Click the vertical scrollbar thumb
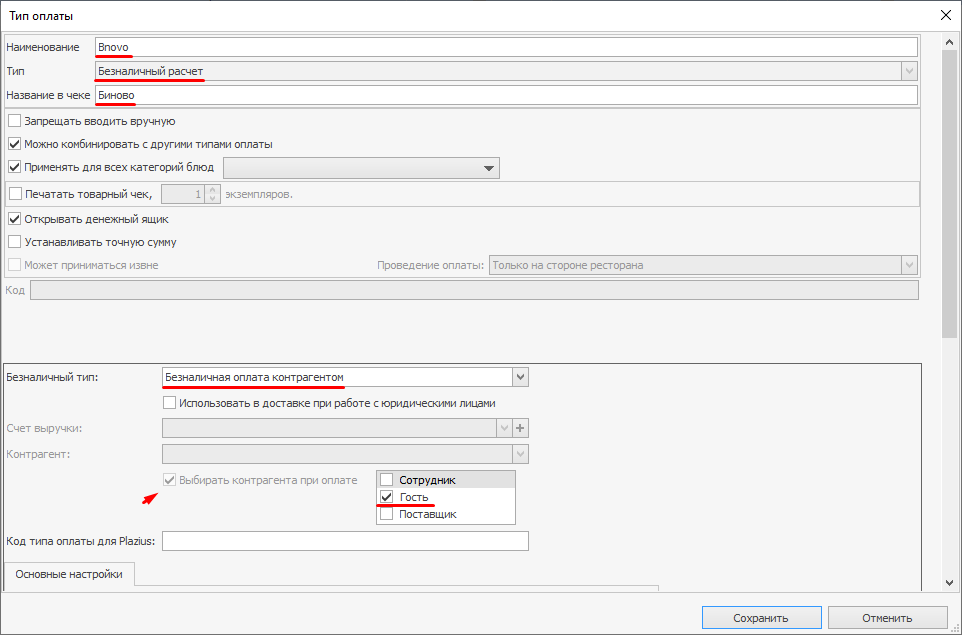 click(949, 194)
